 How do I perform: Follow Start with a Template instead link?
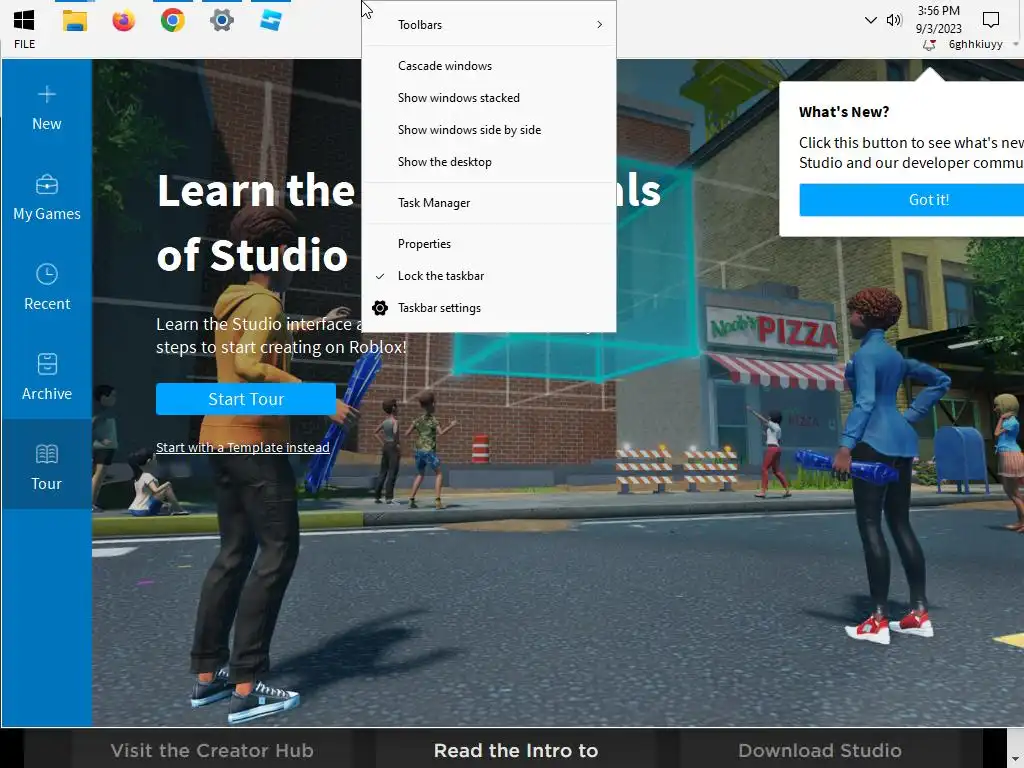point(242,447)
